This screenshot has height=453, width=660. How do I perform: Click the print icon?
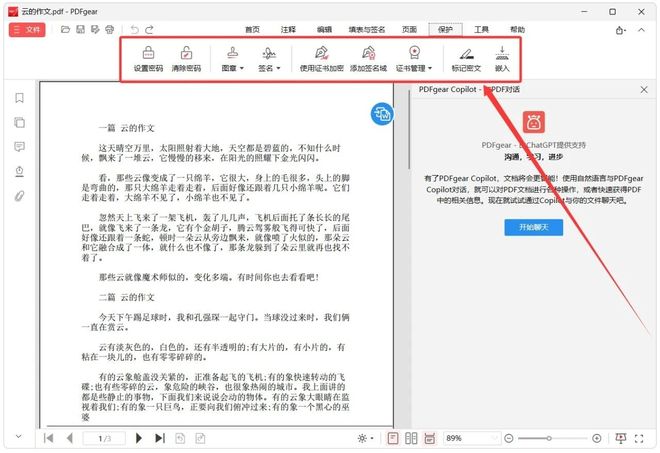tap(109, 29)
